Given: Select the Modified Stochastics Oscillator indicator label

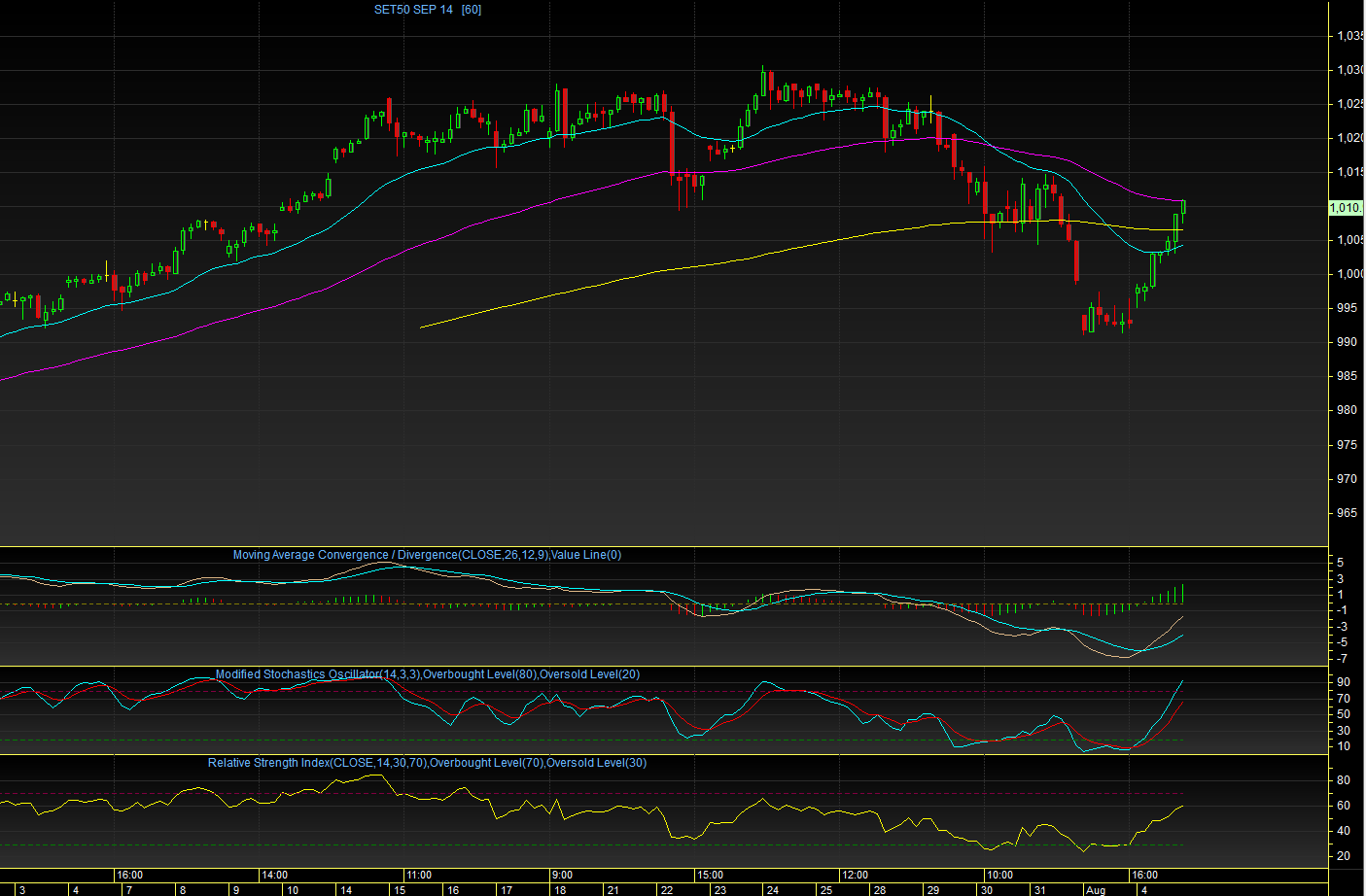Looking at the screenshot, I should click(427, 674).
